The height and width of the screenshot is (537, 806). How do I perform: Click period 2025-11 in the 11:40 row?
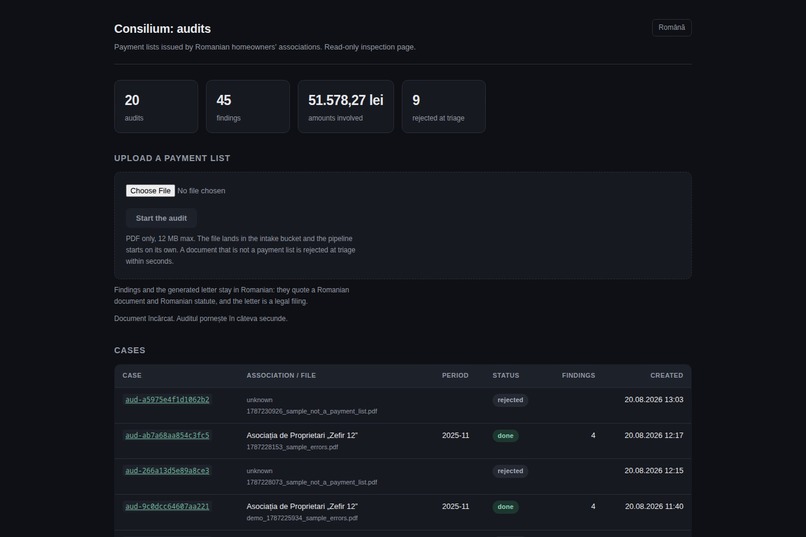coord(455,506)
